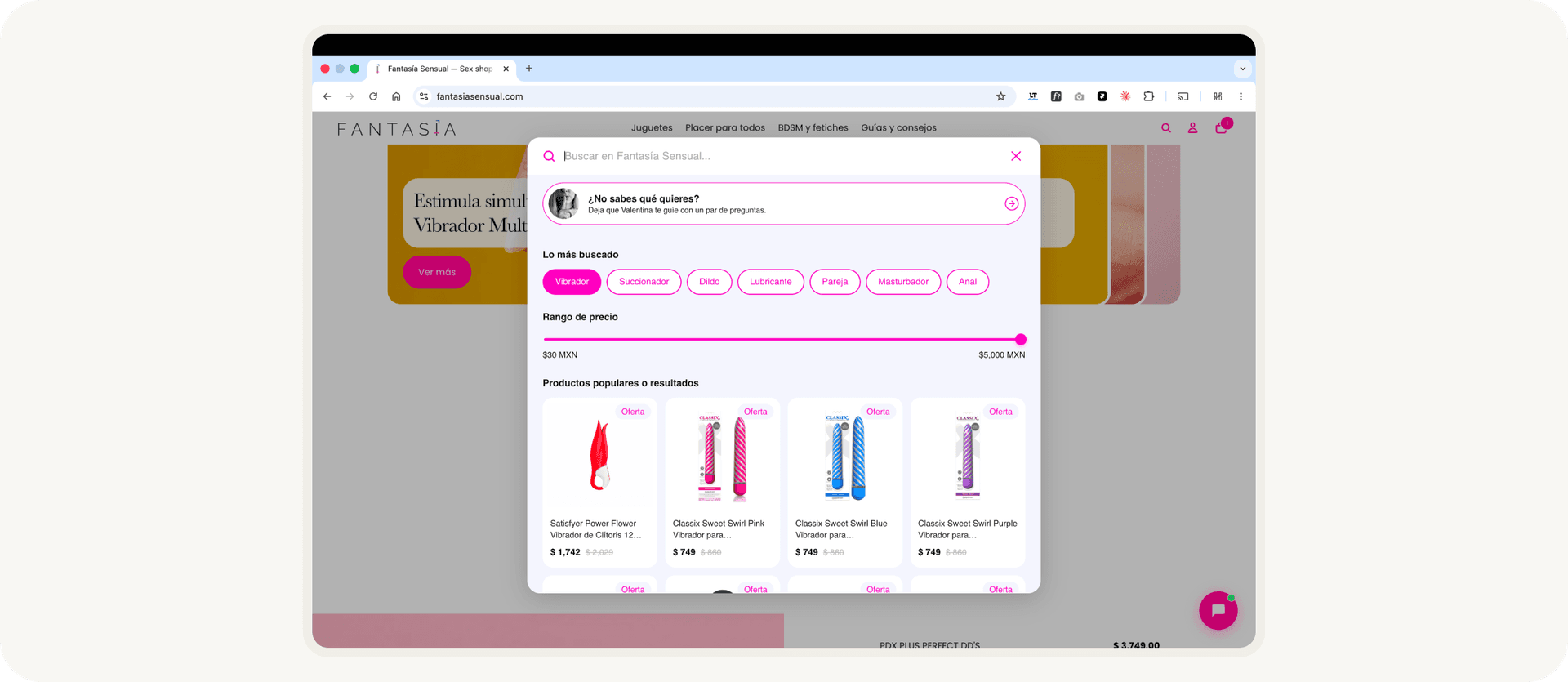Reload the page
Screen dimensions: 1568x682
373,96
